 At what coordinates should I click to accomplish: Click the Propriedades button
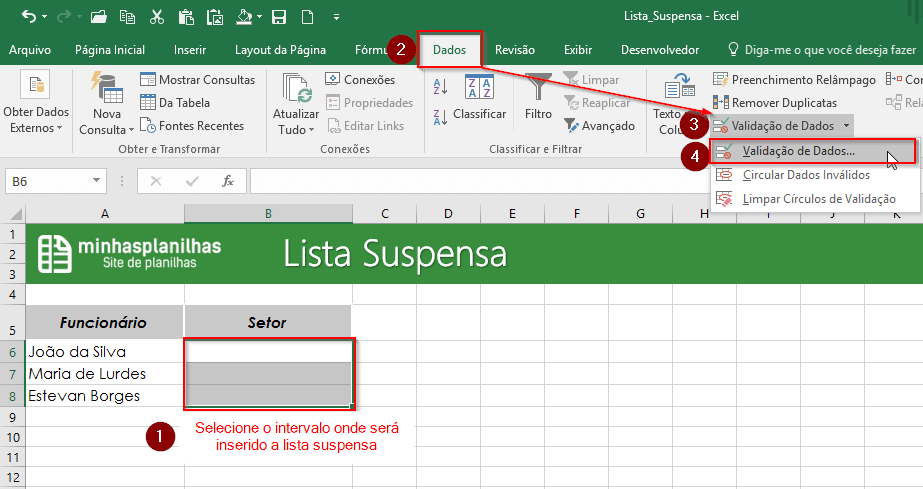369,102
